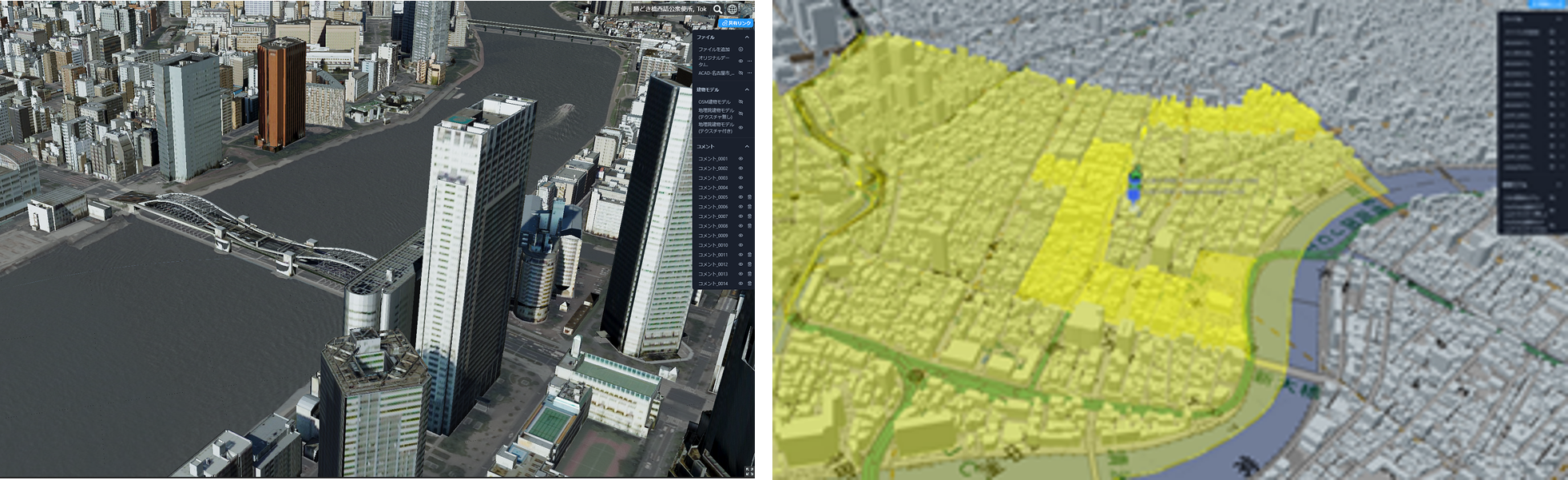
Task: Toggle eye icon for コメント_0007
Action: (x=740, y=216)
